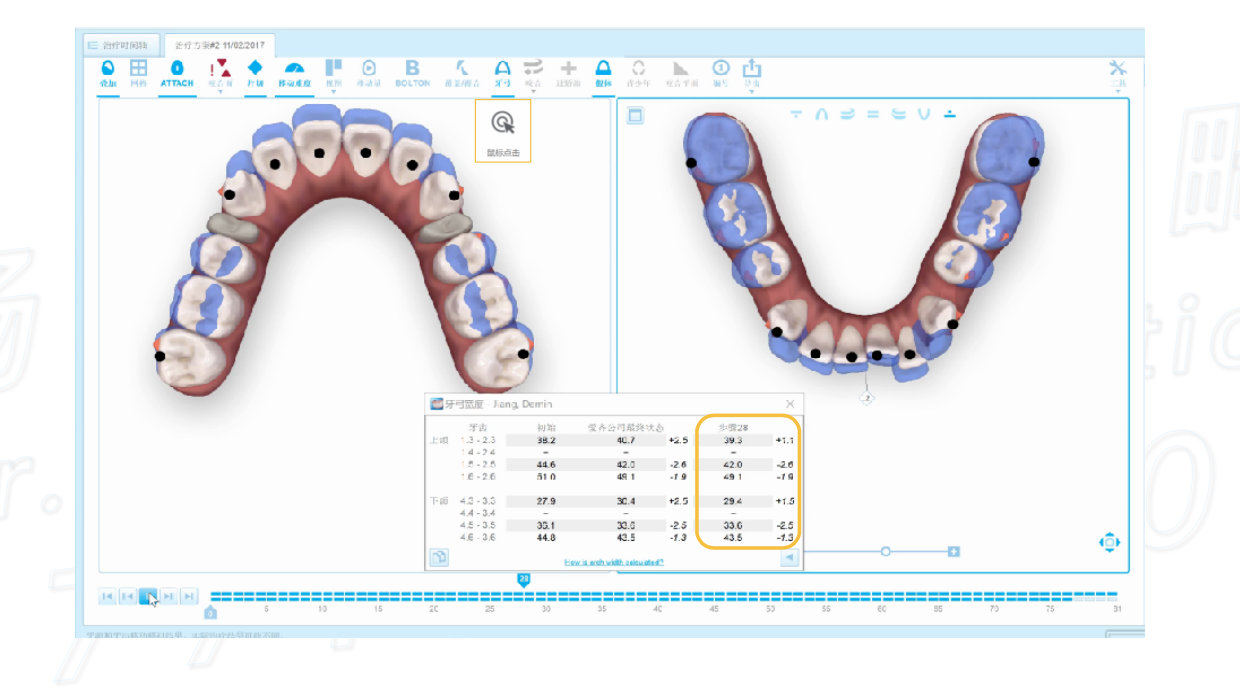This screenshot has height=700, width=1240.
Task: Collapse stage column using left-arrow button
Action: pos(790,558)
